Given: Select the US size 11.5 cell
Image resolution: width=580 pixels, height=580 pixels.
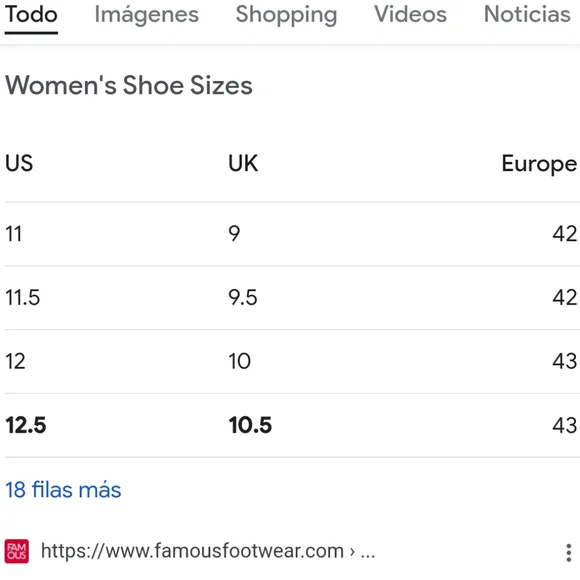Looking at the screenshot, I should coord(23,297).
